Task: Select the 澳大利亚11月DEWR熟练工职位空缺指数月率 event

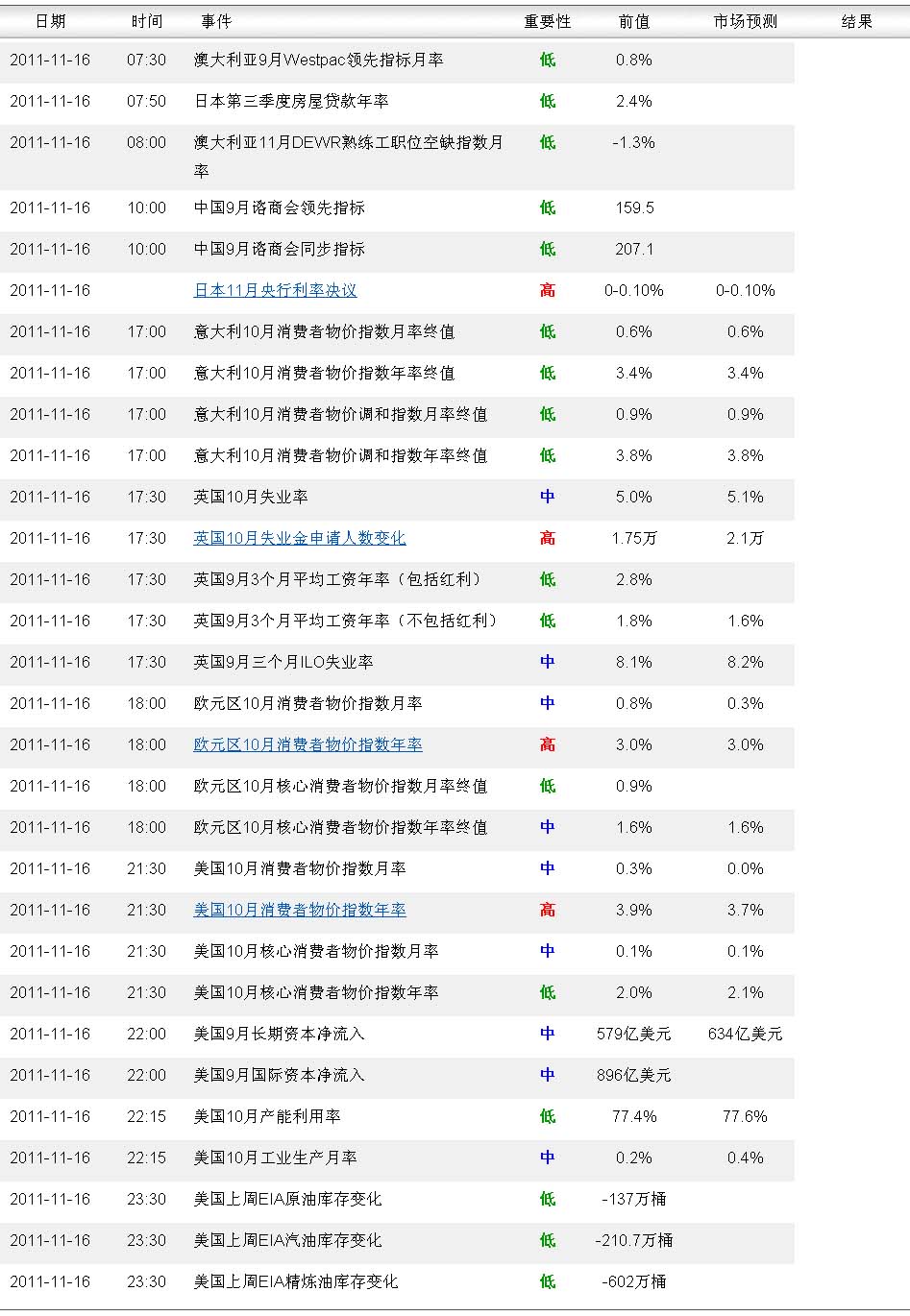Action: click(x=348, y=157)
